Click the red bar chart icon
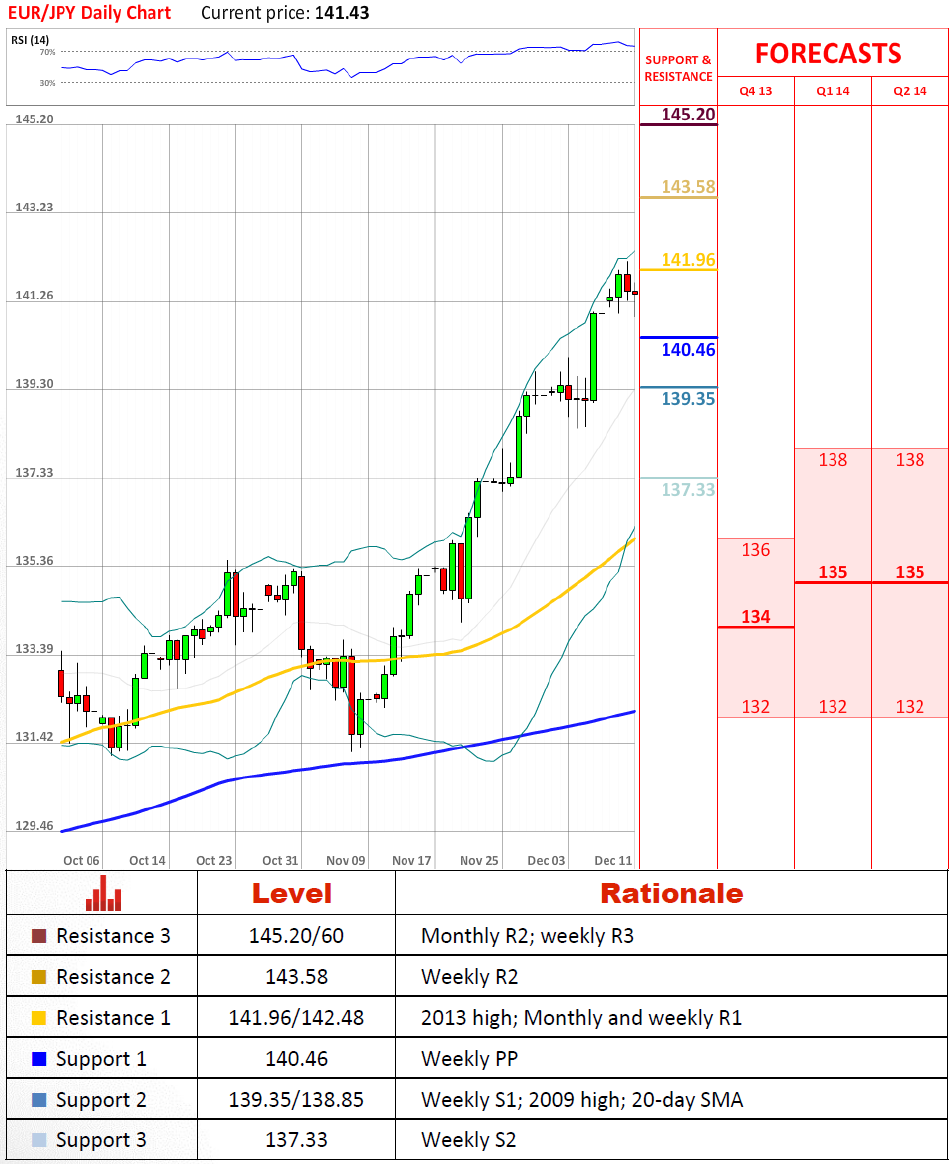Screen dimensions: 952x1164 tap(103, 893)
